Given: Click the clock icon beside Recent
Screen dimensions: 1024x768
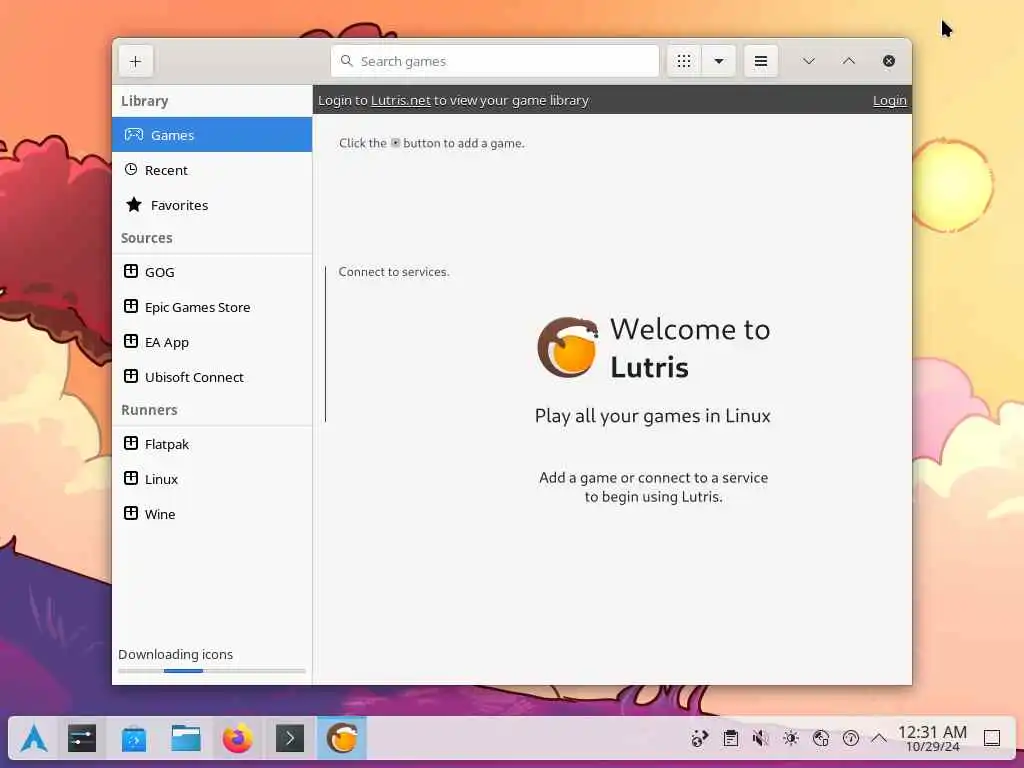Looking at the screenshot, I should 131,169.
